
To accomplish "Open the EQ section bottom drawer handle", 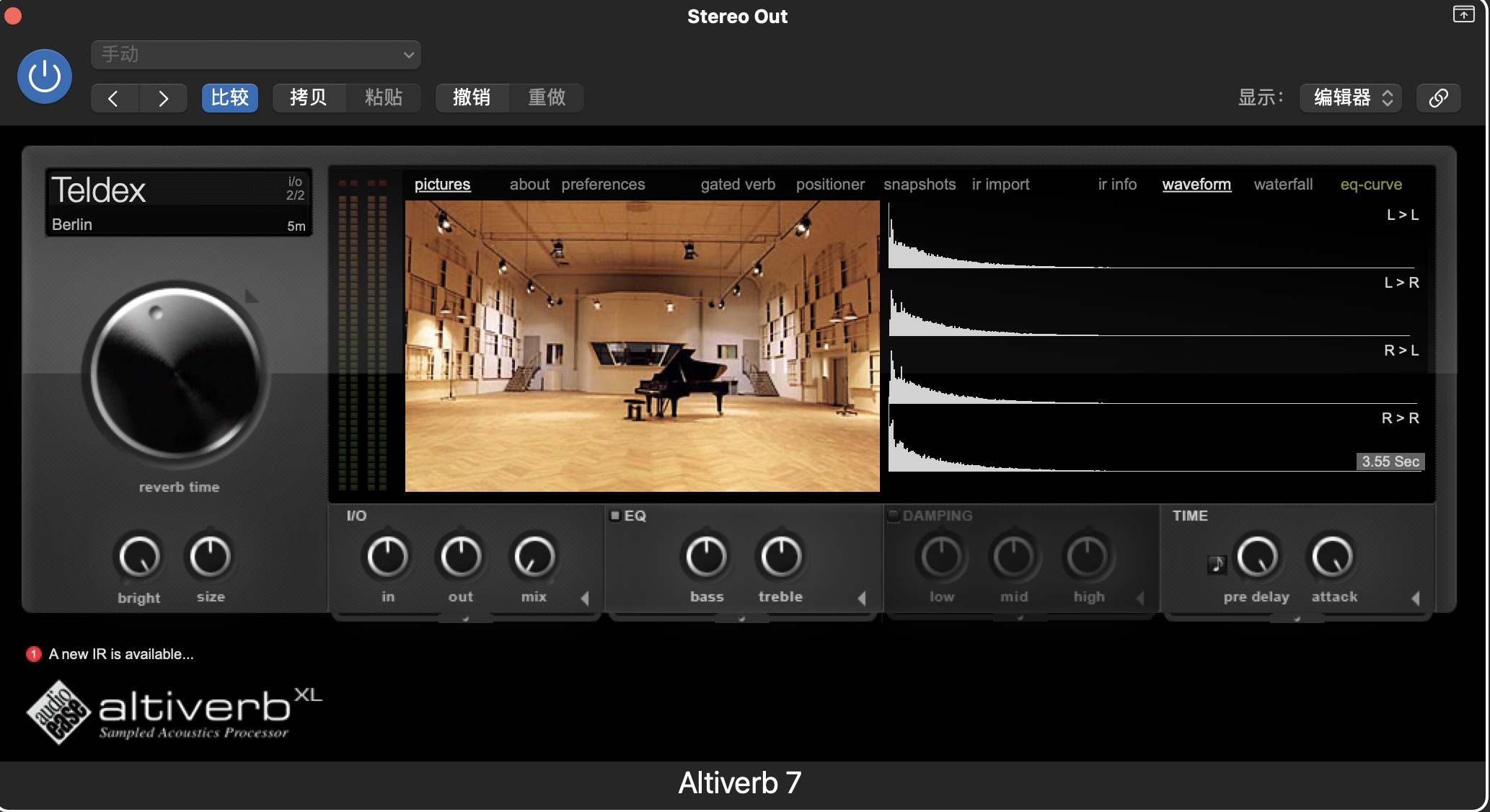I will coord(742,618).
